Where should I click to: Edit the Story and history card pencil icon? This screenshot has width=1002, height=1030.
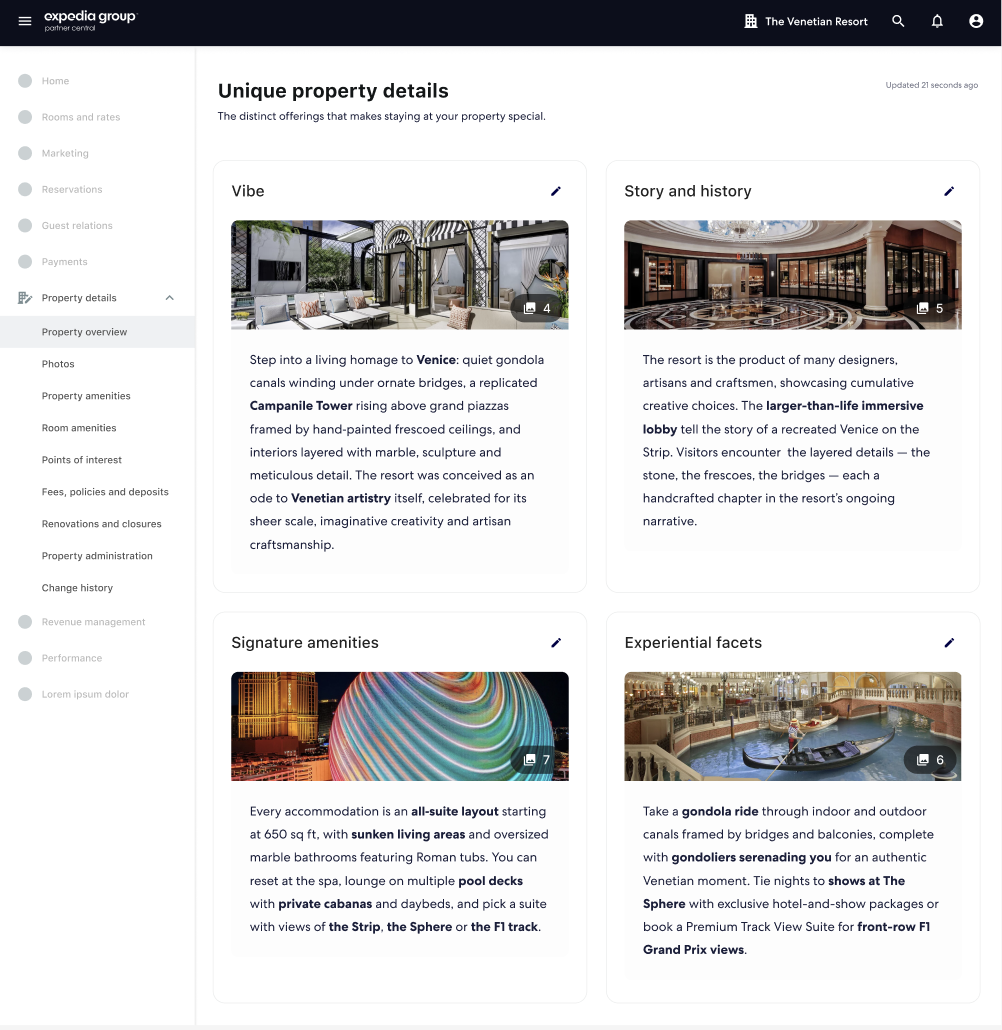949,191
